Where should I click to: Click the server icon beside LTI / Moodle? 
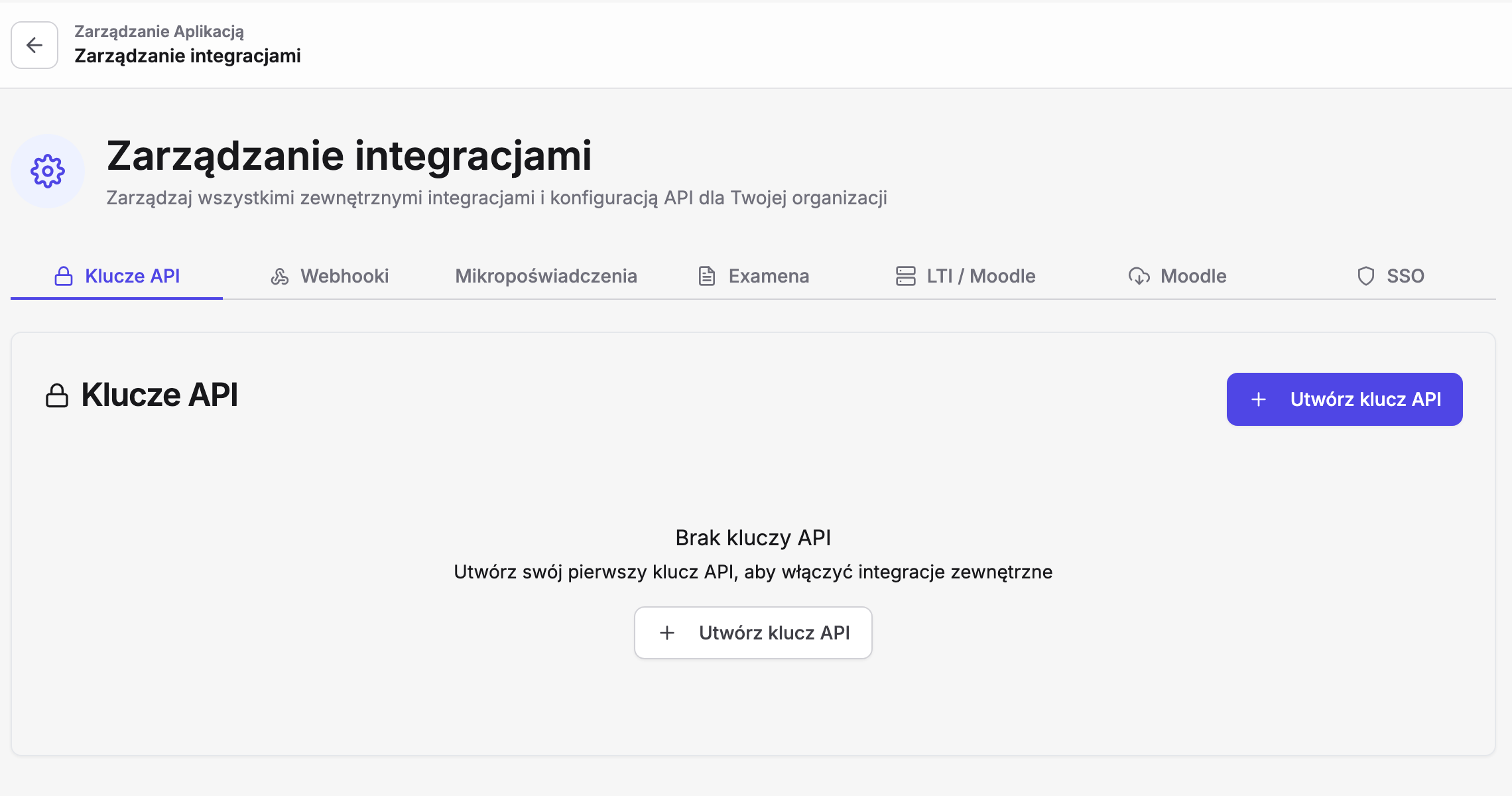[x=905, y=276]
